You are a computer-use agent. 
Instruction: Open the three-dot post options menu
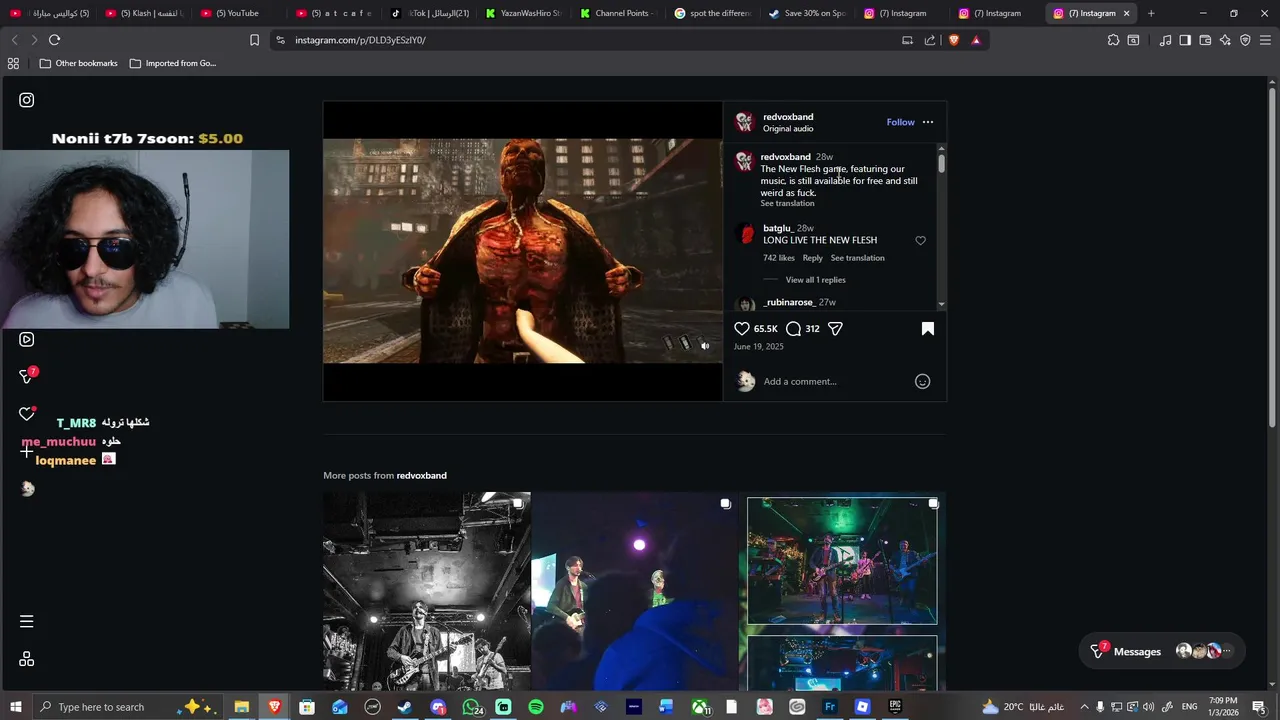pos(928,122)
